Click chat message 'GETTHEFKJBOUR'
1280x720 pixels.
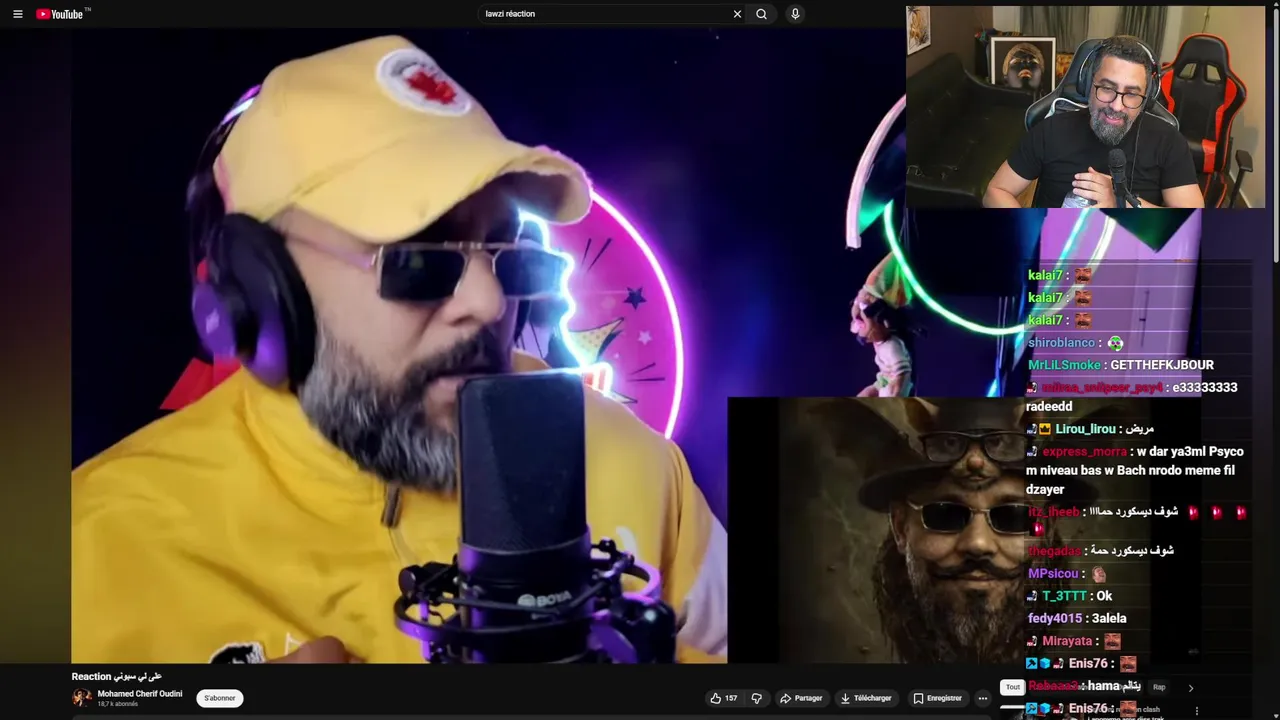coord(1161,365)
